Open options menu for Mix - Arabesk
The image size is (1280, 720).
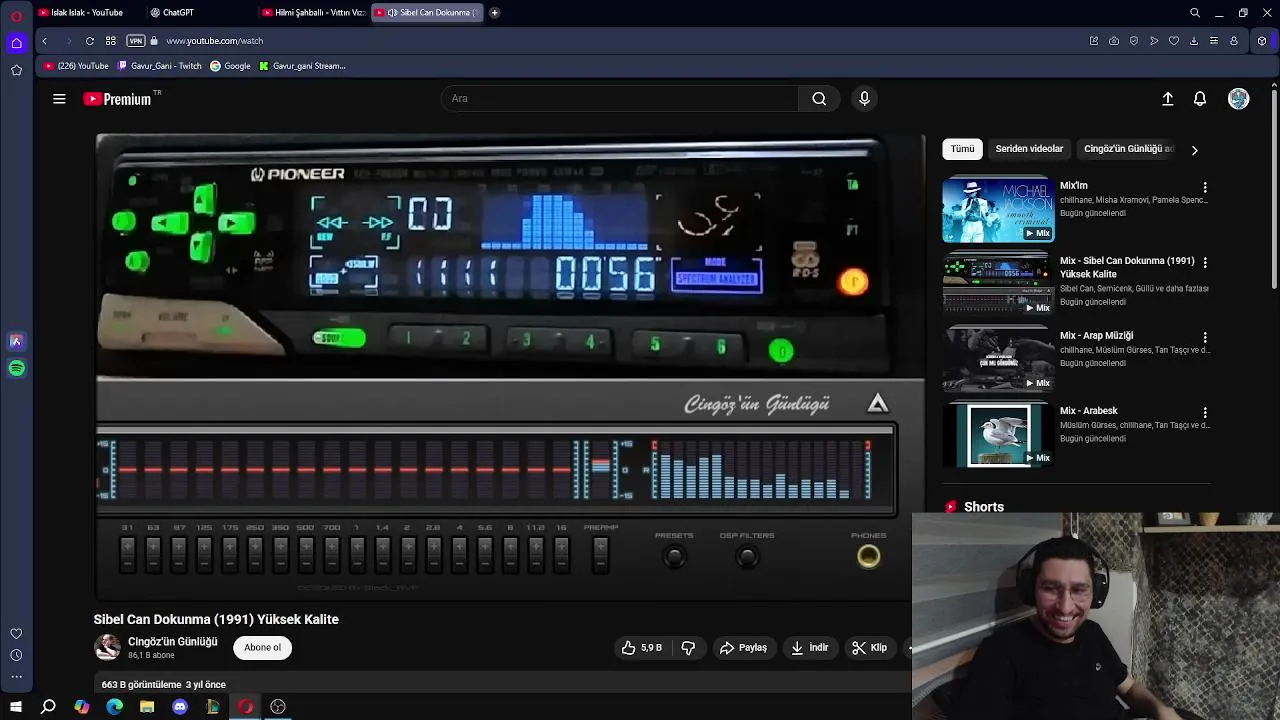click(1205, 412)
